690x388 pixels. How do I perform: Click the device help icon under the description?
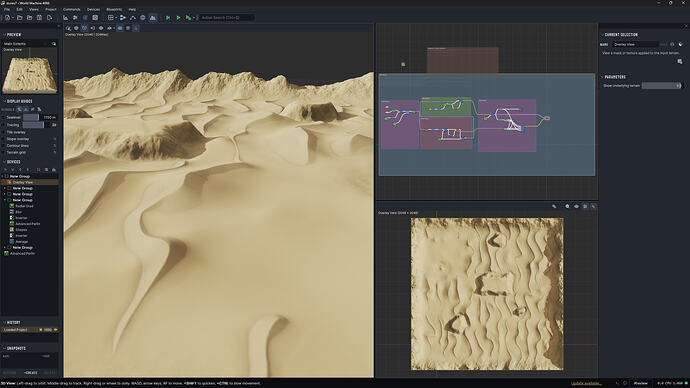[680, 62]
